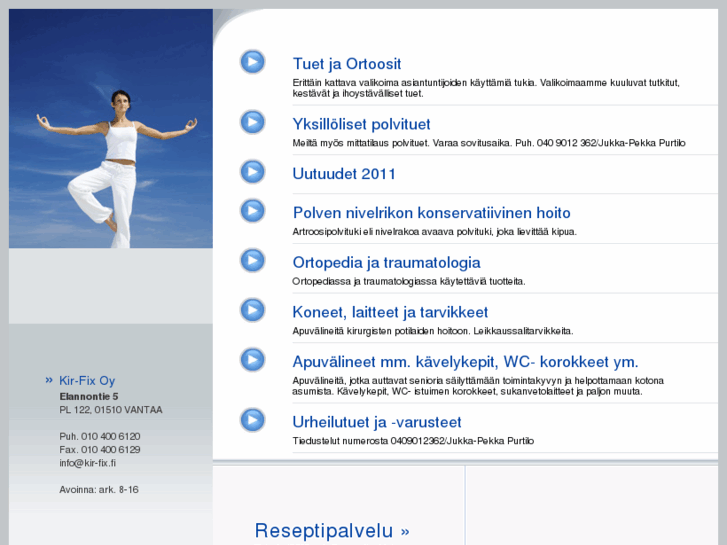Screen dimensions: 727x545
Task: Click the arrow icon beside Yksillöliset polvituet
Action: point(252,122)
